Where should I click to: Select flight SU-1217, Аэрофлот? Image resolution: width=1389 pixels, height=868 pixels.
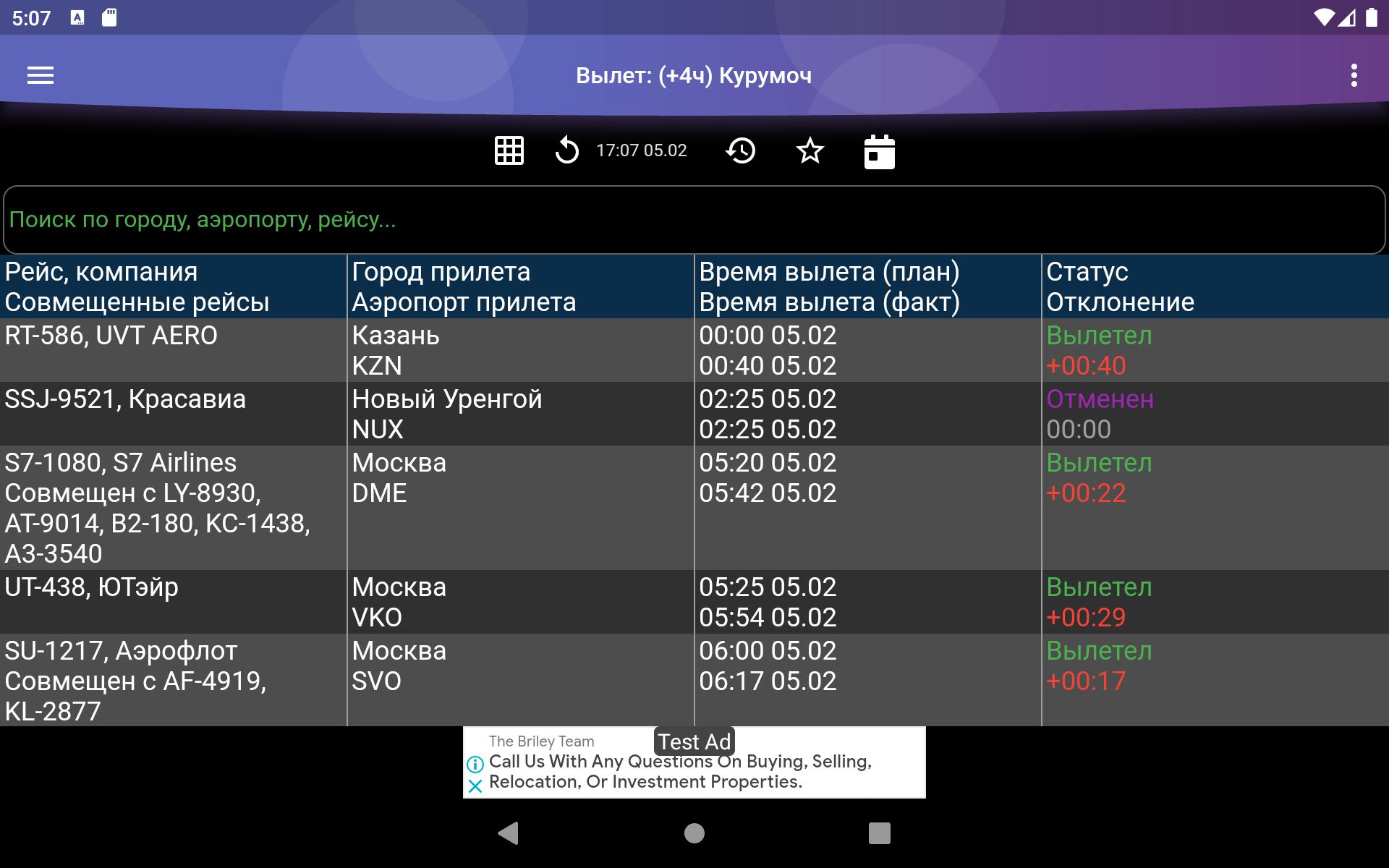(x=121, y=651)
